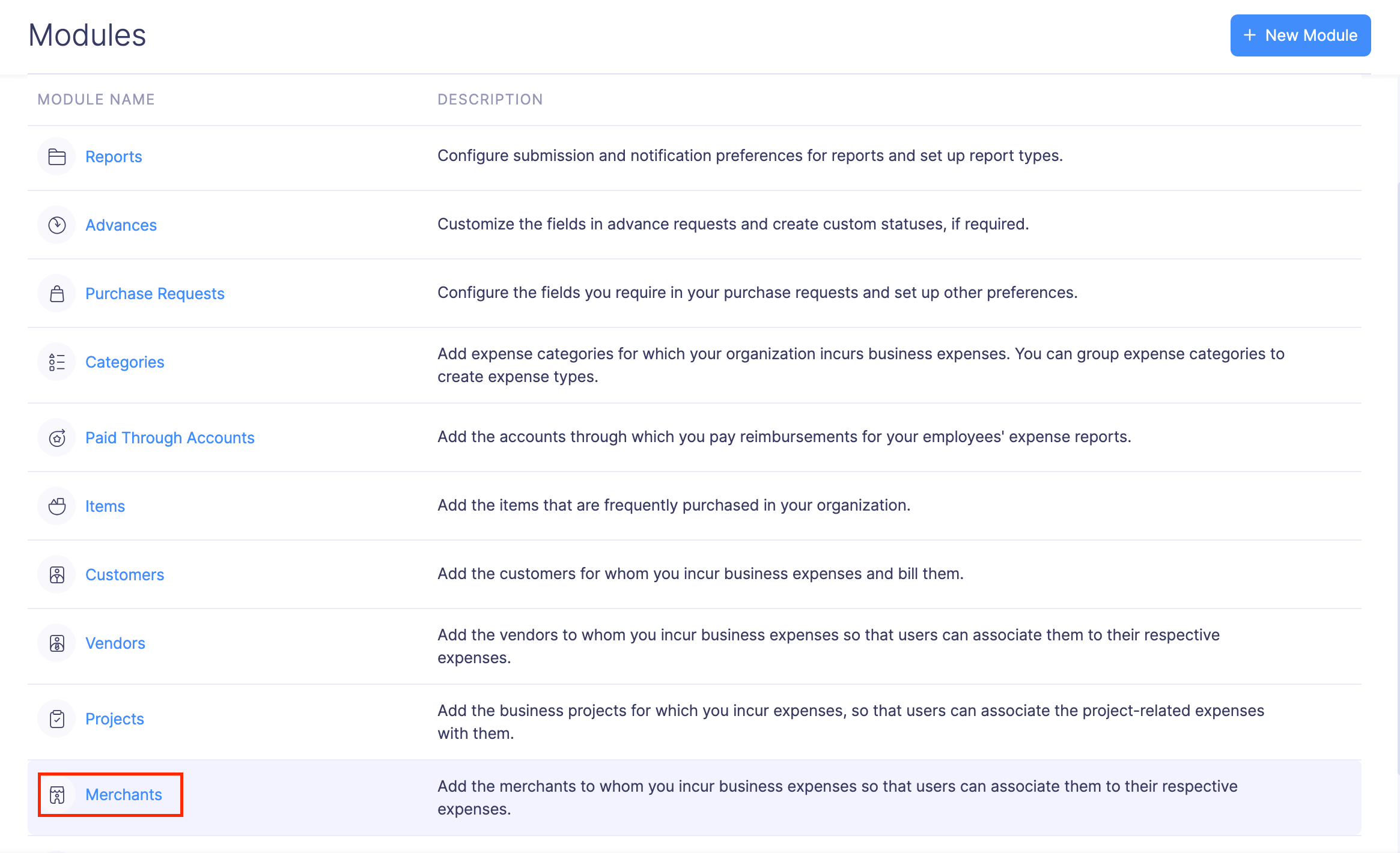Create a New Module
This screenshot has height=853, width=1400.
1300,35
